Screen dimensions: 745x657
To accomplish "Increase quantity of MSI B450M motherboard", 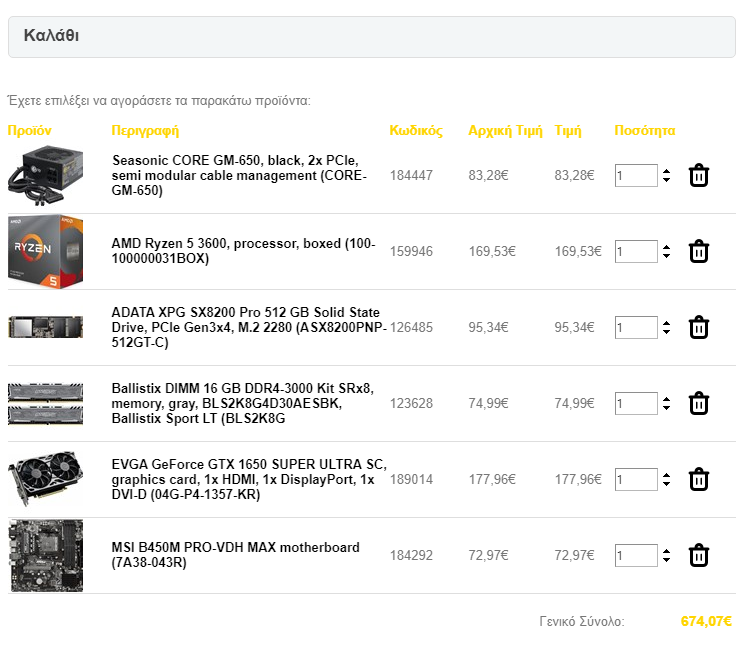I will [666, 552].
